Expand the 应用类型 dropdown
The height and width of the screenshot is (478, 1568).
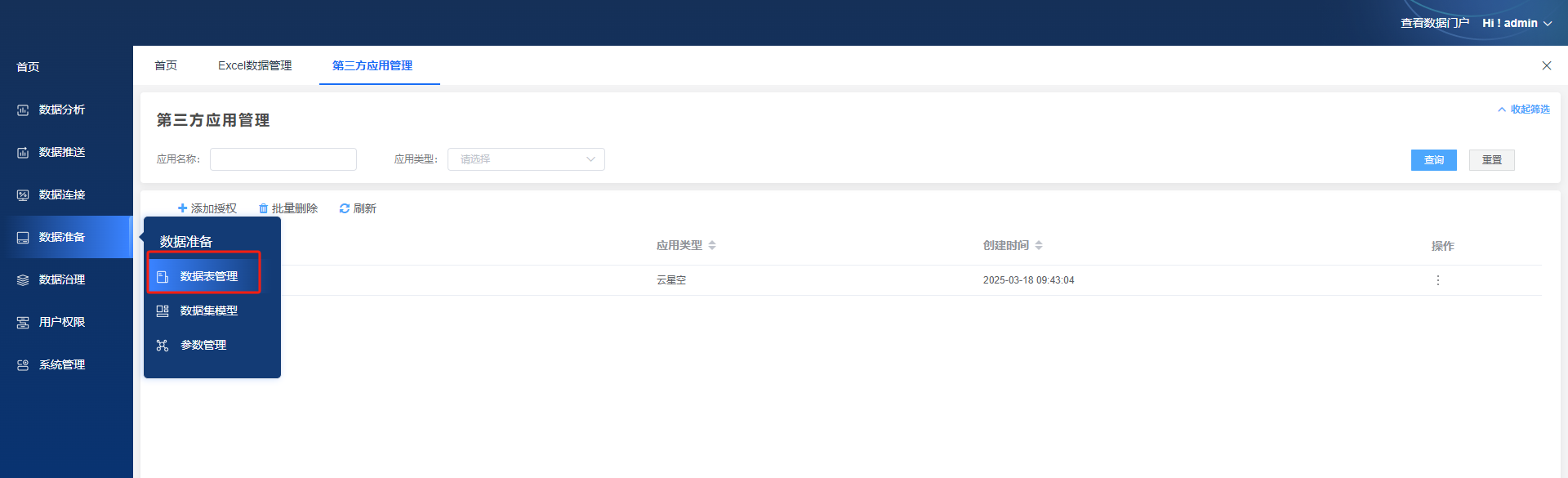526,159
